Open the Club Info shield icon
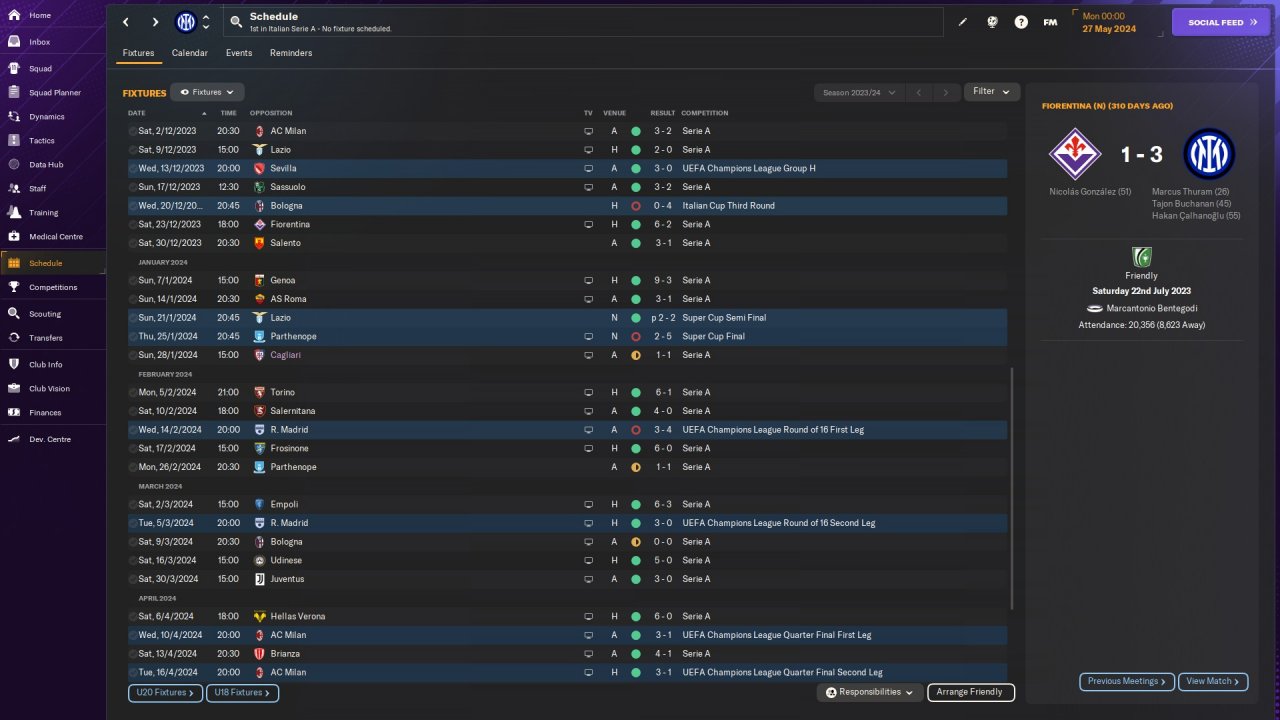Screen dimensions: 1280x720 pyautogui.click(x=14, y=364)
